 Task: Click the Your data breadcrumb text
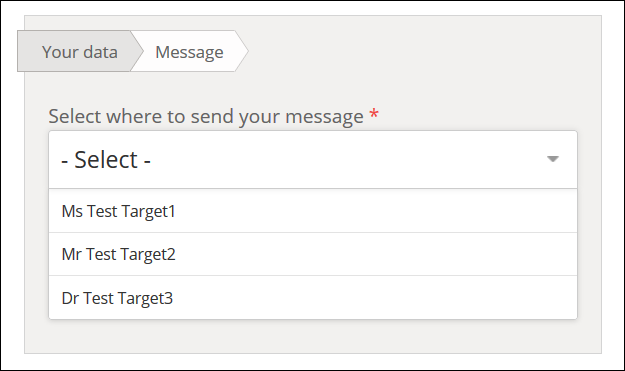[80, 52]
